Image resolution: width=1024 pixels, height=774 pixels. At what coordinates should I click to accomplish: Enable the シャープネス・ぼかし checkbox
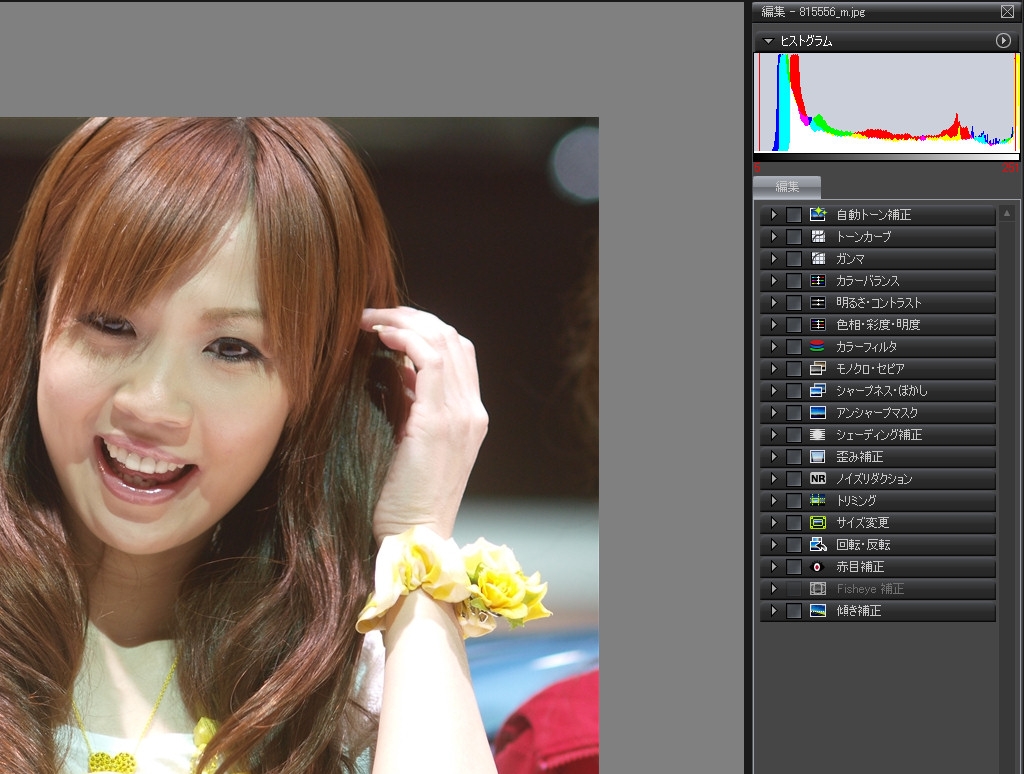point(794,391)
